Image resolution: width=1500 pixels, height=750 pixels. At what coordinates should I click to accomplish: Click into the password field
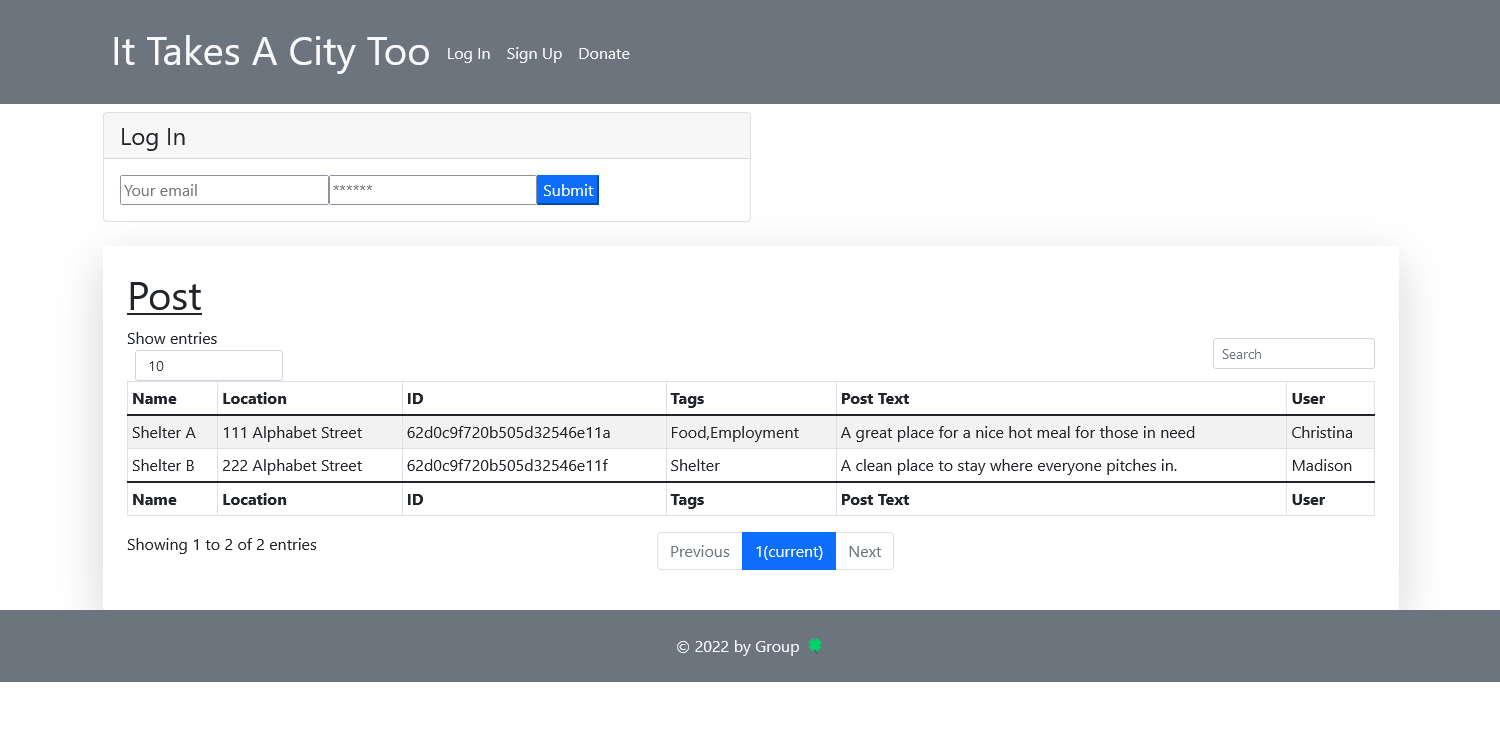432,190
